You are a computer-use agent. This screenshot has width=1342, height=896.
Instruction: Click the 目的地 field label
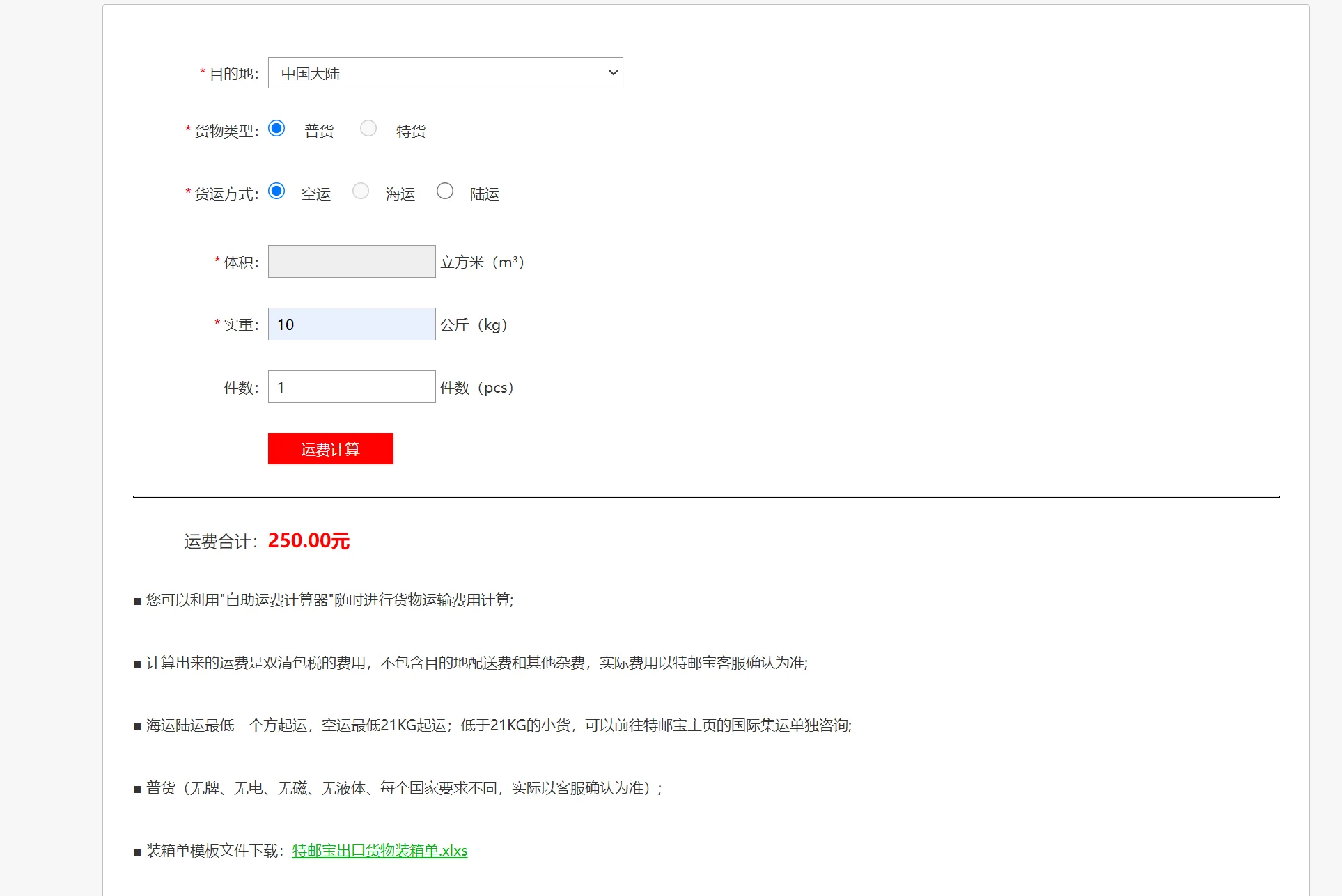pyautogui.click(x=234, y=74)
